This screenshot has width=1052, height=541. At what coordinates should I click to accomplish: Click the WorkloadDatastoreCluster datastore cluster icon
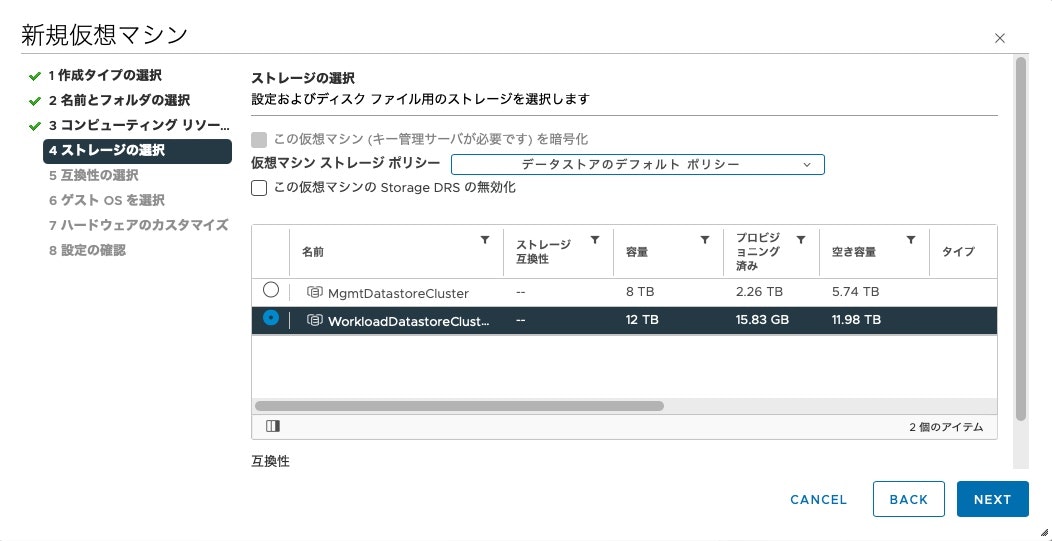tap(315, 320)
